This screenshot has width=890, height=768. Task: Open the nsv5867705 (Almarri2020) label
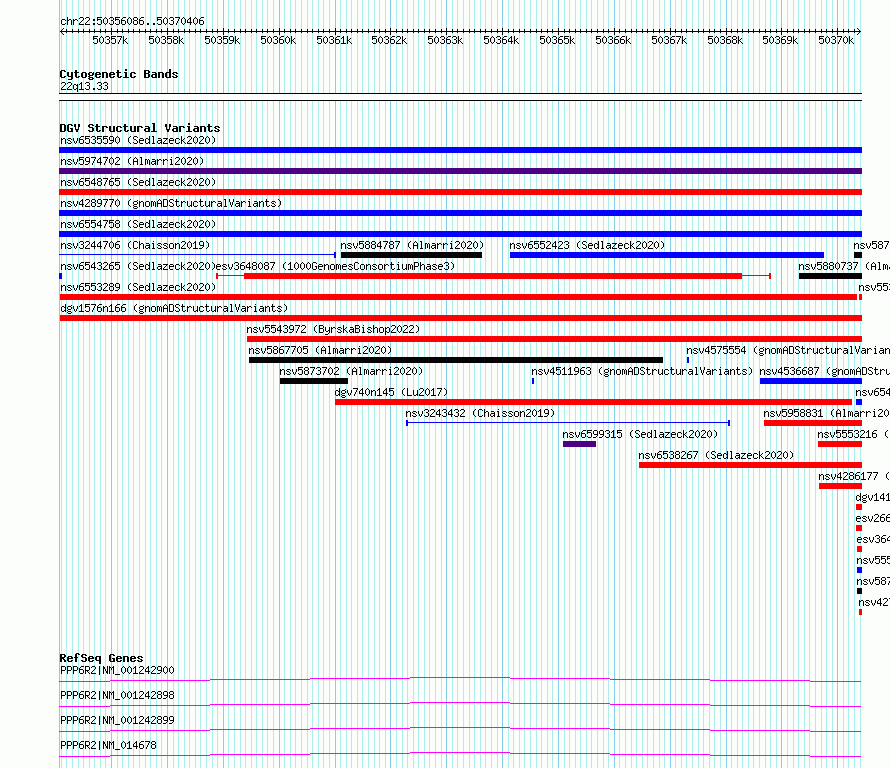coord(320,350)
